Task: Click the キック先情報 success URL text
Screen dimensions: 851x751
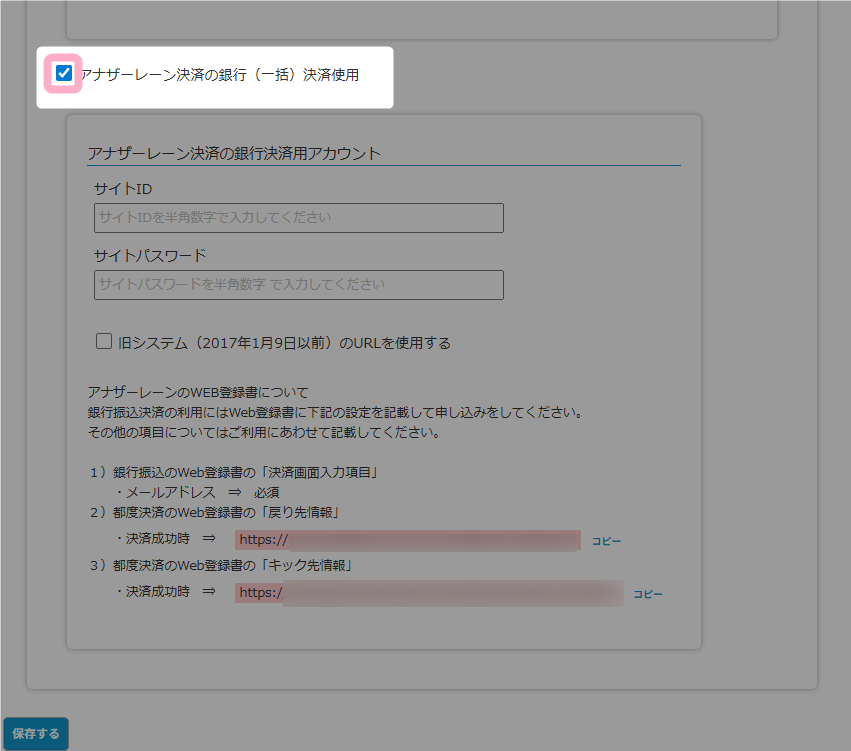Action: [x=428, y=593]
